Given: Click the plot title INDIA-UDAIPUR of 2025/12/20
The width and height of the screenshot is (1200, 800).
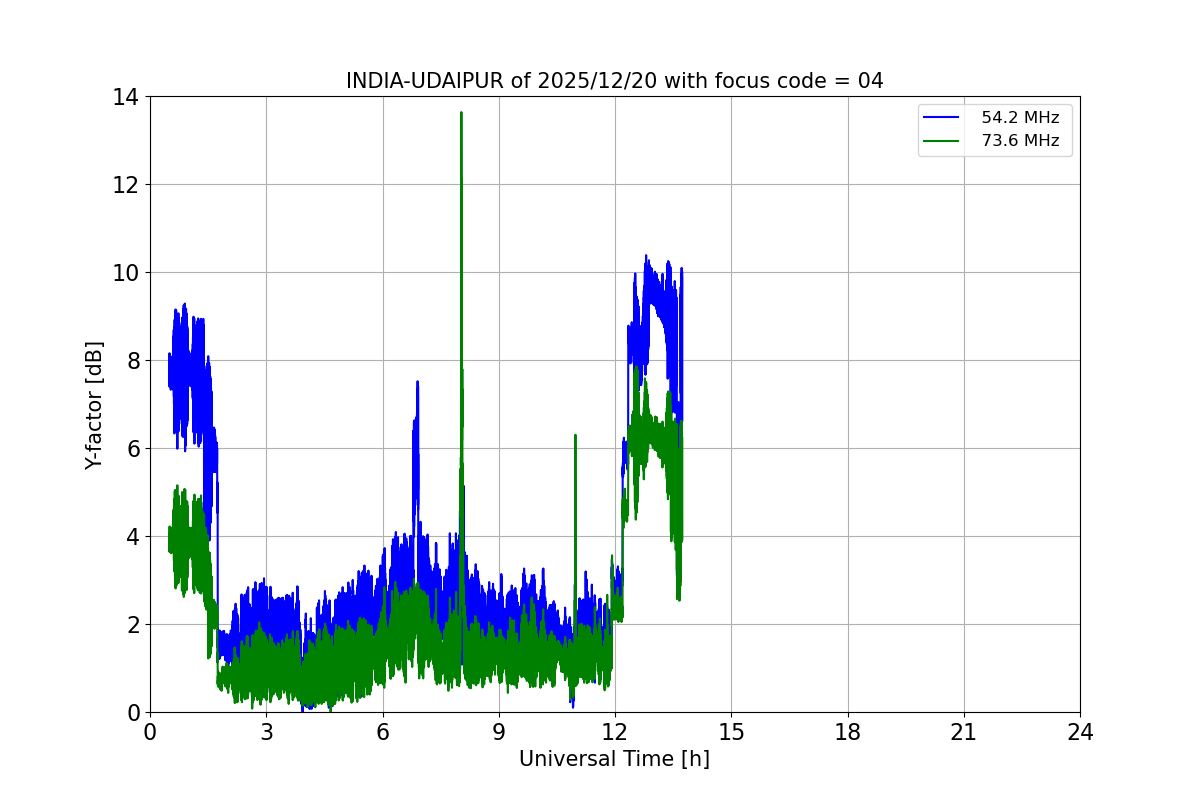Looking at the screenshot, I should click(x=614, y=81).
